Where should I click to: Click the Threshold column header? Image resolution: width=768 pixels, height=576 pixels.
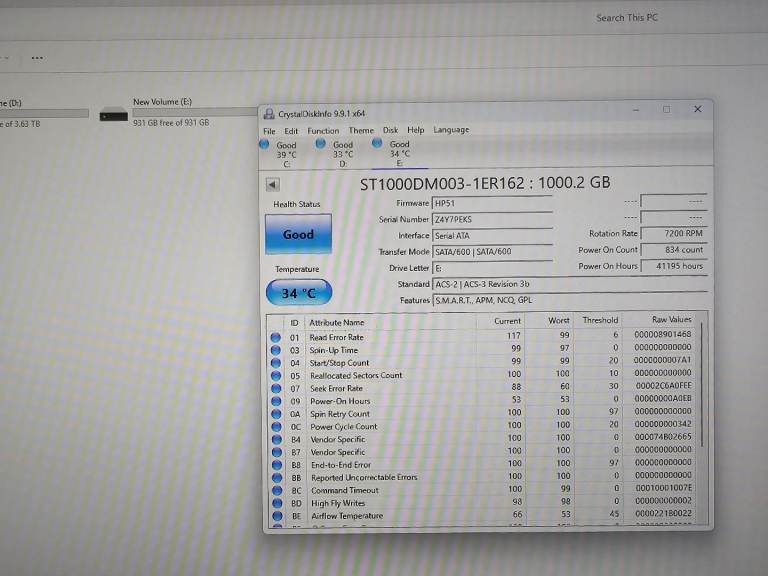coord(598,320)
